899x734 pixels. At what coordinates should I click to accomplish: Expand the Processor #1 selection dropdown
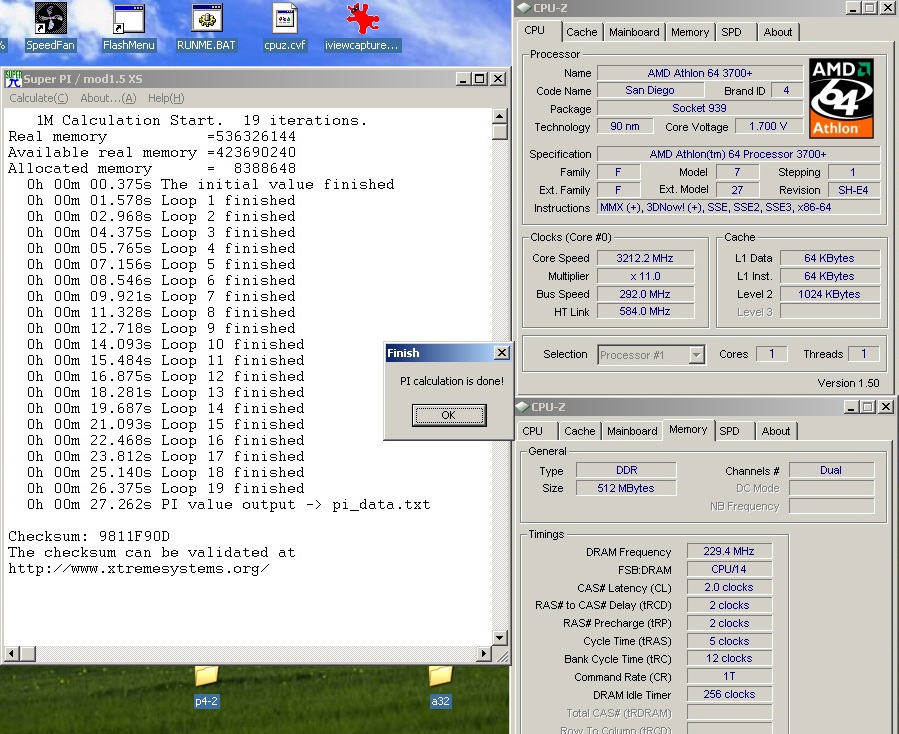(x=697, y=354)
